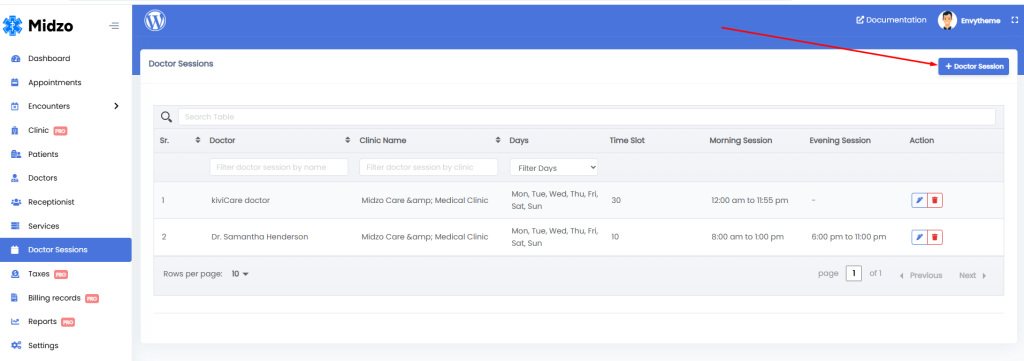The image size is (1024, 361).
Task: Focus filter doctor session by name field
Action: point(279,167)
